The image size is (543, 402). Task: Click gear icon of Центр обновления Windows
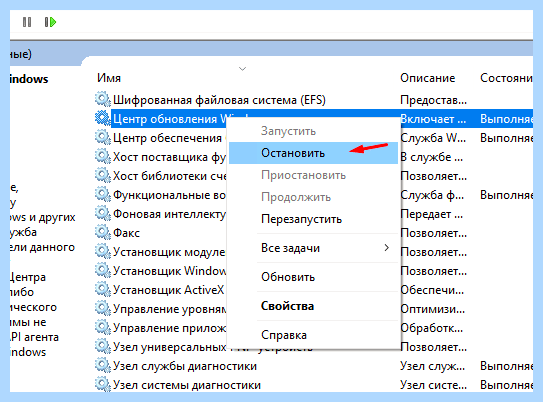(x=103, y=118)
